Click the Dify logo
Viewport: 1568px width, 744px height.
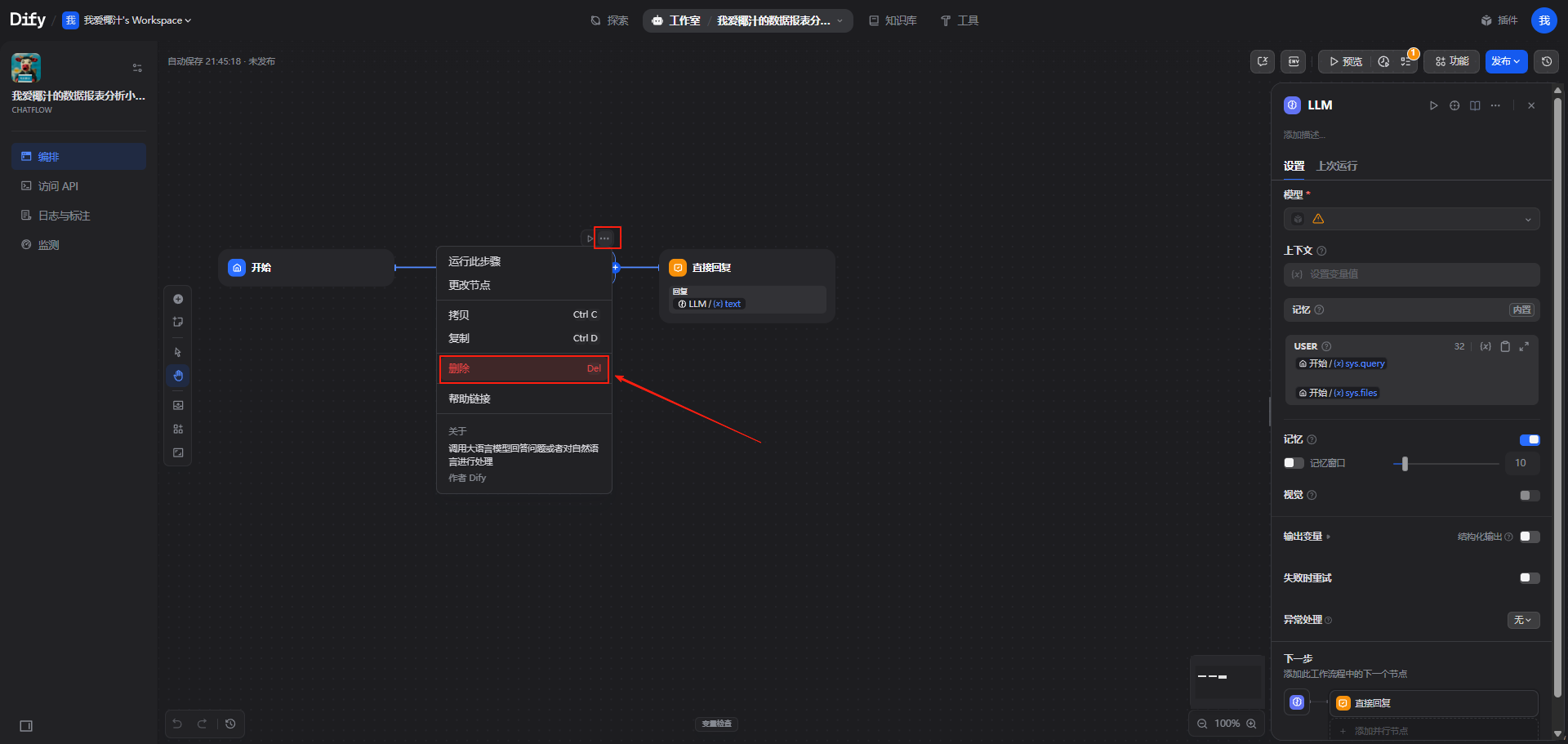(x=28, y=20)
